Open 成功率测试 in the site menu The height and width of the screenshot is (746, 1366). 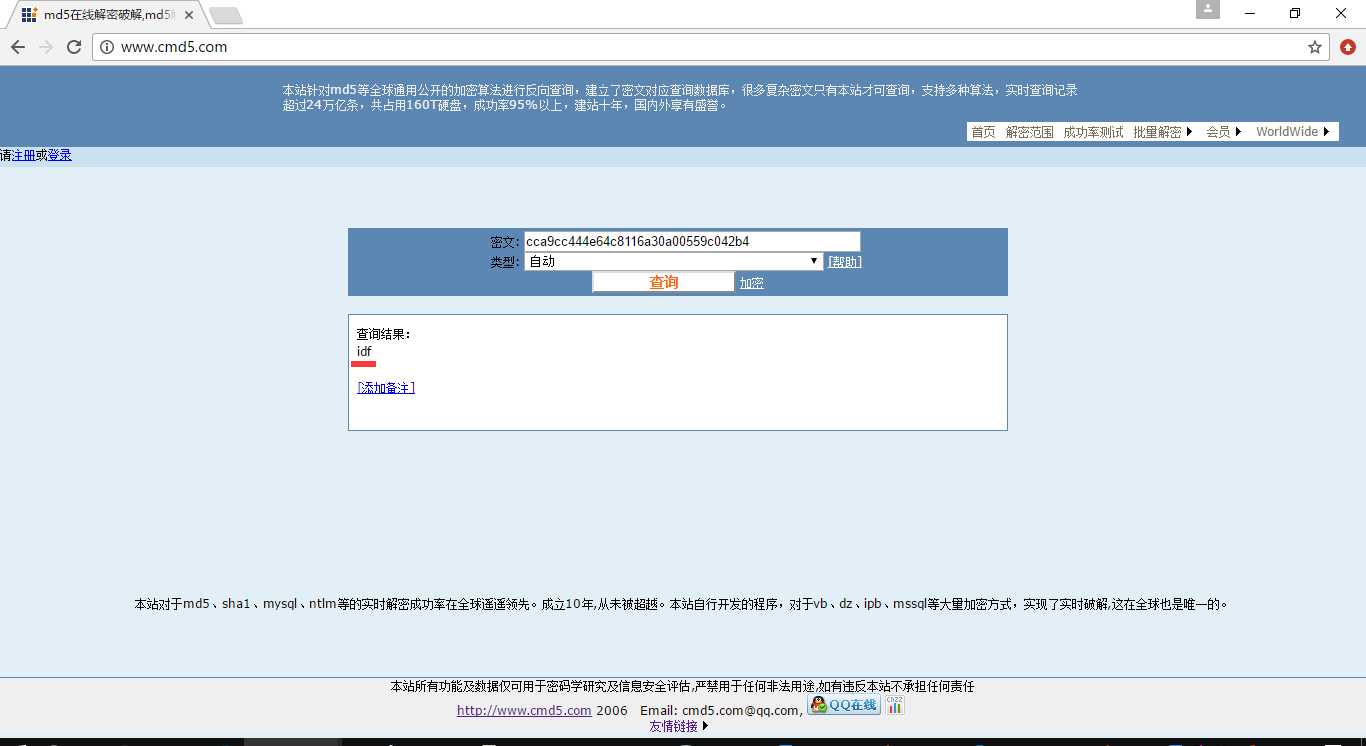pos(1093,132)
